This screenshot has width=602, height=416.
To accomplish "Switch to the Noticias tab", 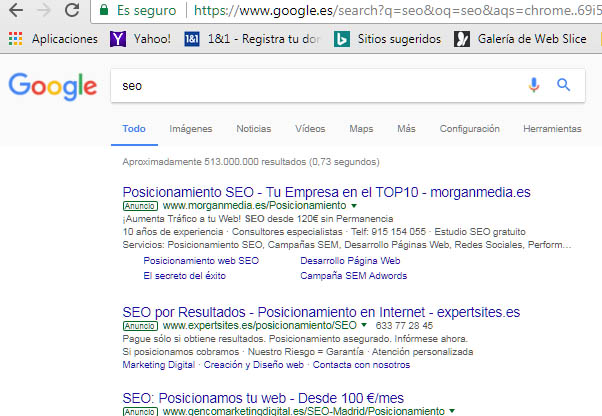I will [253, 129].
